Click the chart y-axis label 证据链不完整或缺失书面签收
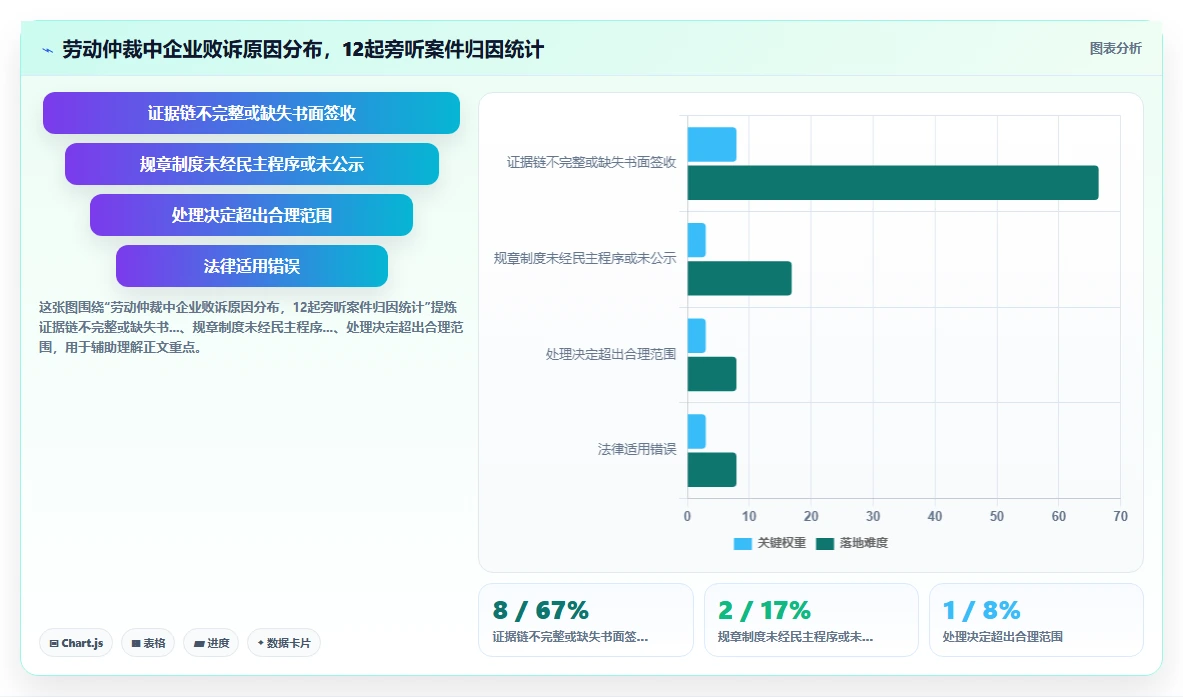Screen dimensions: 1183x697 (x=591, y=162)
